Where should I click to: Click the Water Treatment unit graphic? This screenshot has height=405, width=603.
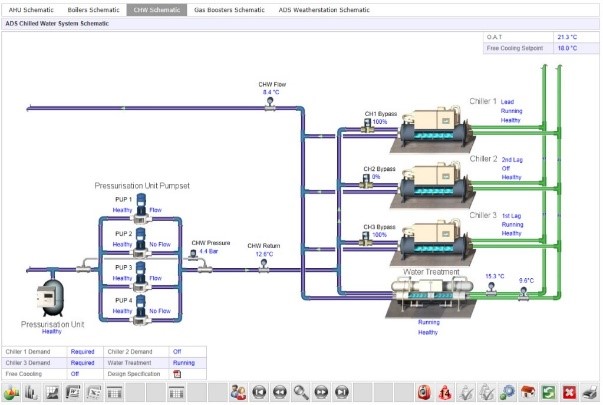coord(431,296)
